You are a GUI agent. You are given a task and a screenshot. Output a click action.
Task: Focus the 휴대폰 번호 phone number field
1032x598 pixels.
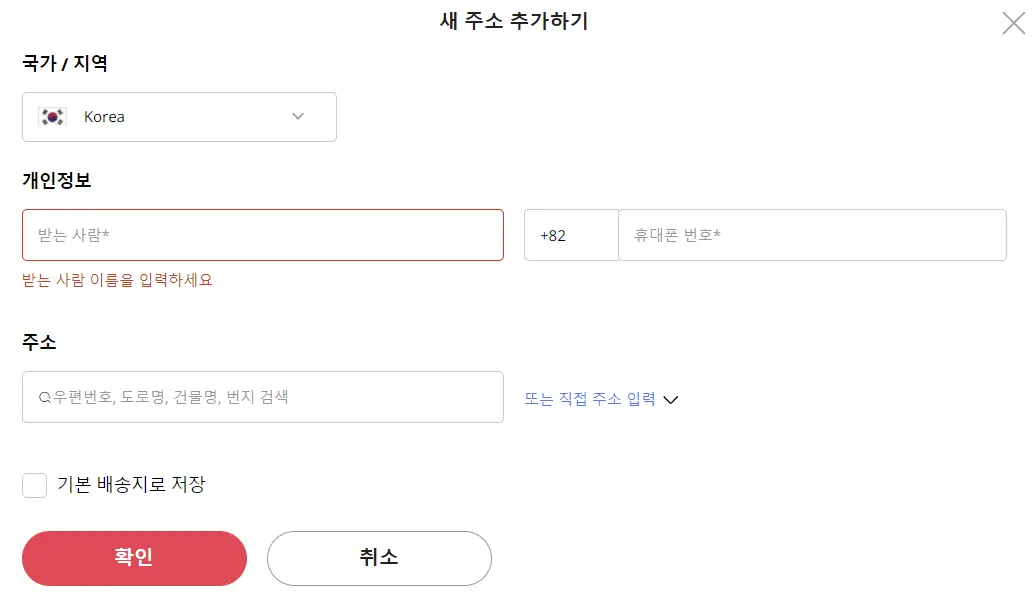coord(813,234)
